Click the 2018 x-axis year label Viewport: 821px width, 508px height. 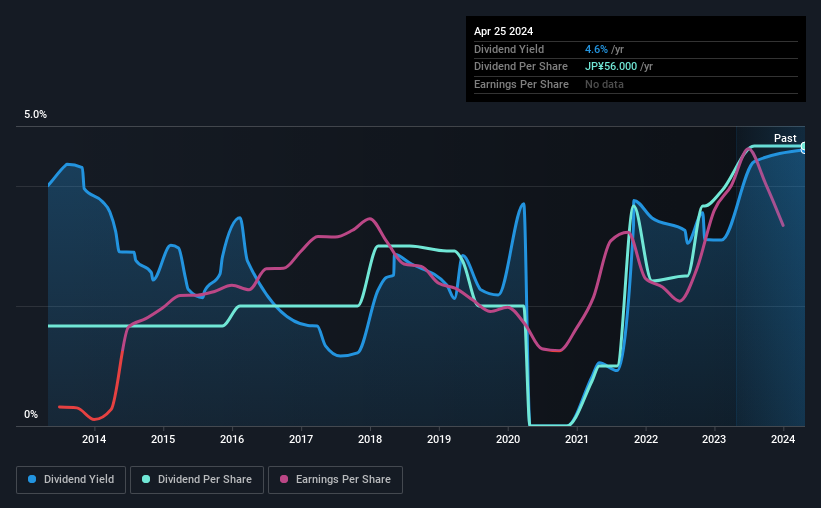coord(370,439)
